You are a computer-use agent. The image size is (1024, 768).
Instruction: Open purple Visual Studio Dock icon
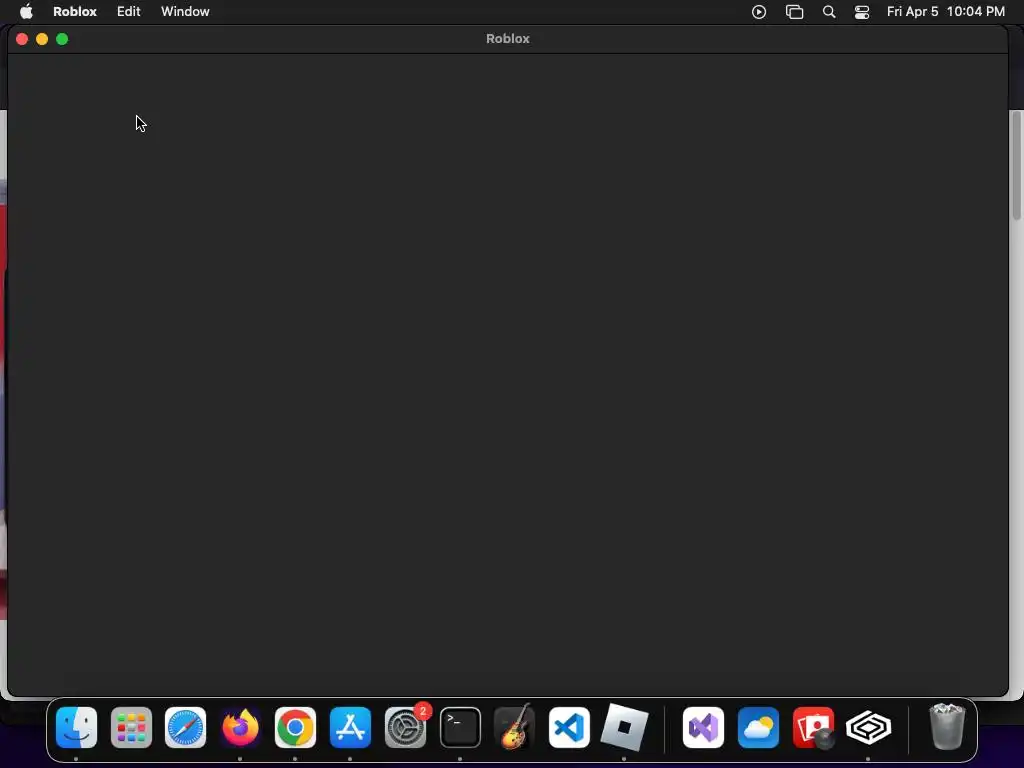click(703, 728)
